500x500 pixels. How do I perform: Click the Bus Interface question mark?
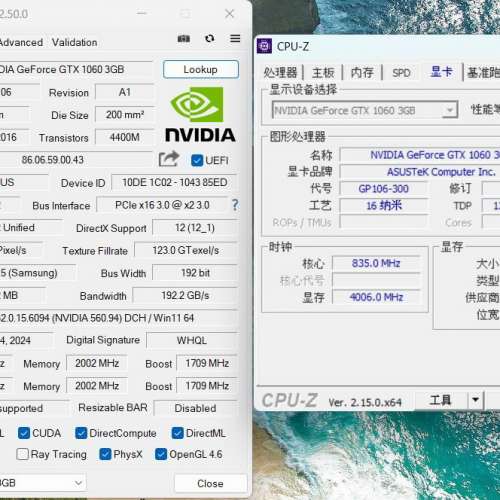235,205
